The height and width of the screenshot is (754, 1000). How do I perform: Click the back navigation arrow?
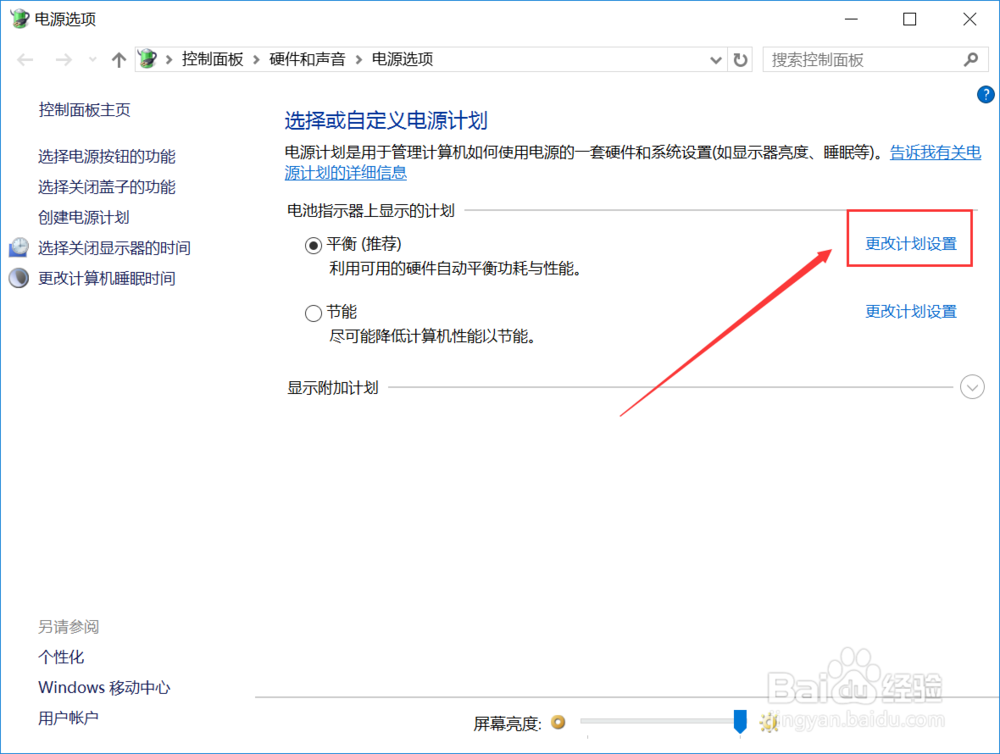pos(25,60)
